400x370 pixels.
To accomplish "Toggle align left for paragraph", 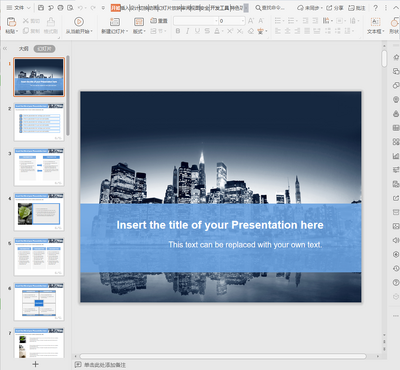I will (x=278, y=31).
